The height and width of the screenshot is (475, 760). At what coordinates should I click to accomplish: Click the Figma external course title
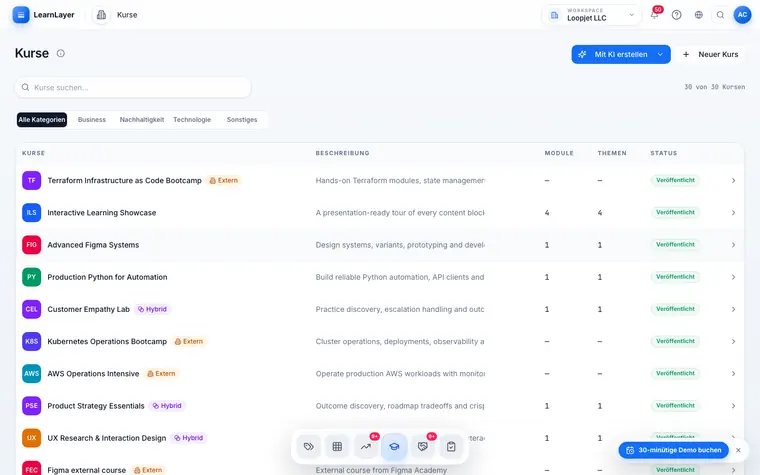[x=87, y=470]
